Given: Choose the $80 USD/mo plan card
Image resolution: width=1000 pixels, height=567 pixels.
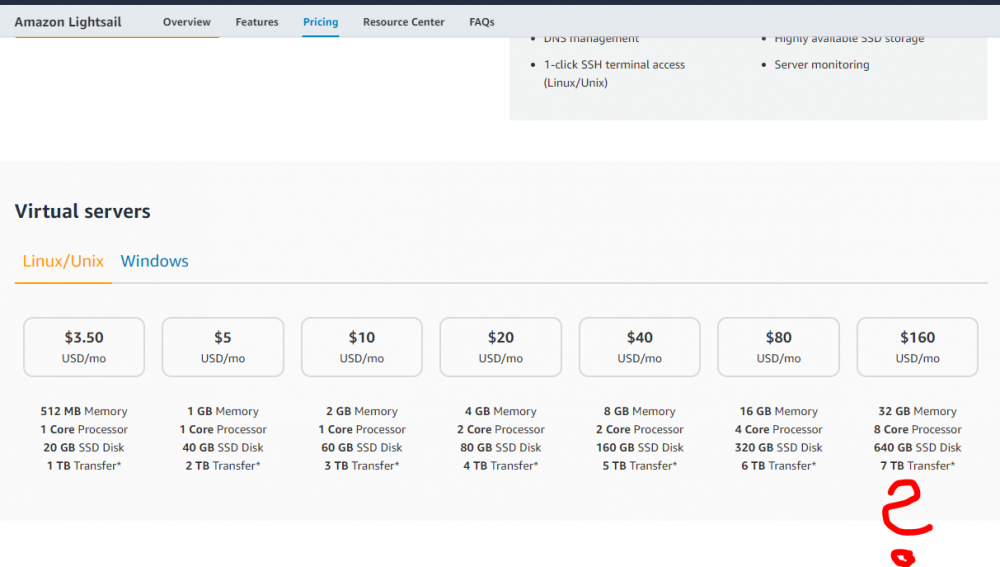Looking at the screenshot, I should 778,347.
